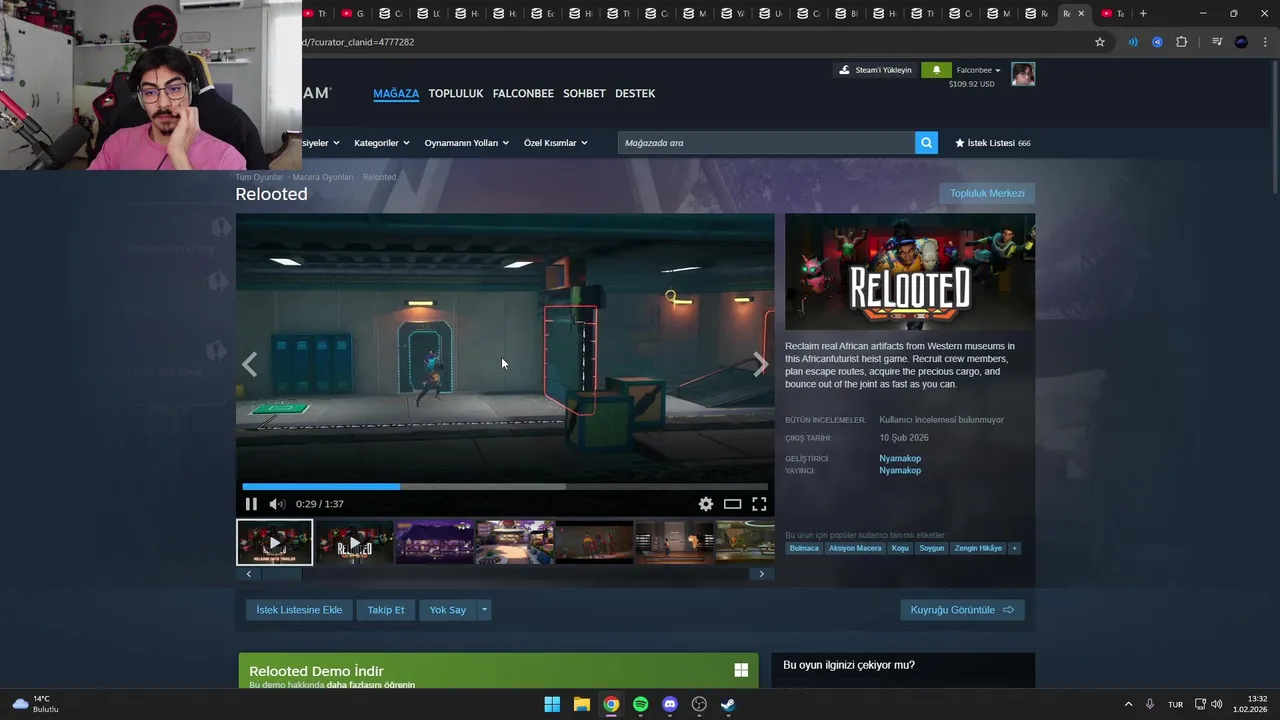Advance to next media with right arrow
The width and height of the screenshot is (1280, 720).
(x=760, y=364)
